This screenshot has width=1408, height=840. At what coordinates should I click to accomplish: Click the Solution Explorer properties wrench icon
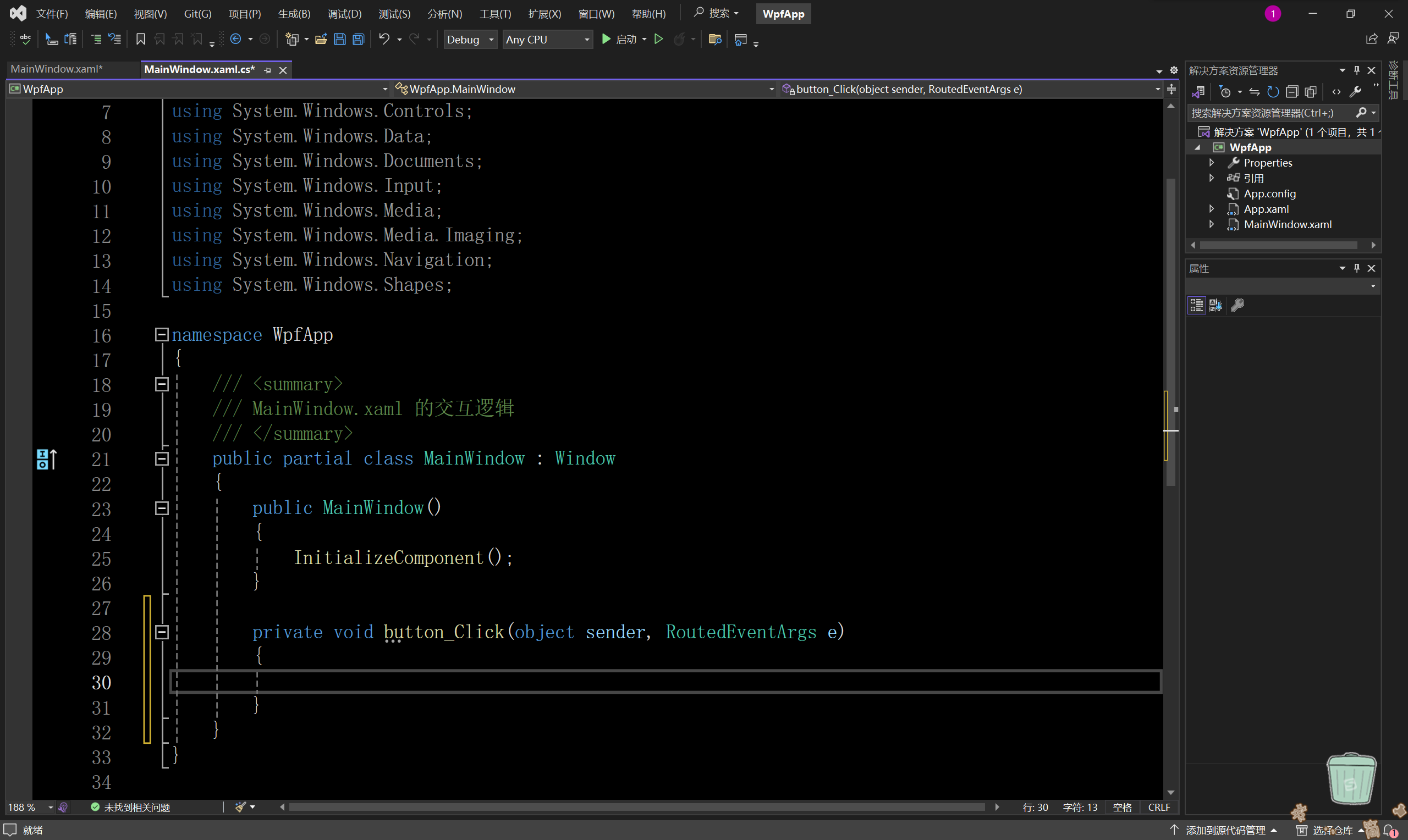[x=1355, y=92]
